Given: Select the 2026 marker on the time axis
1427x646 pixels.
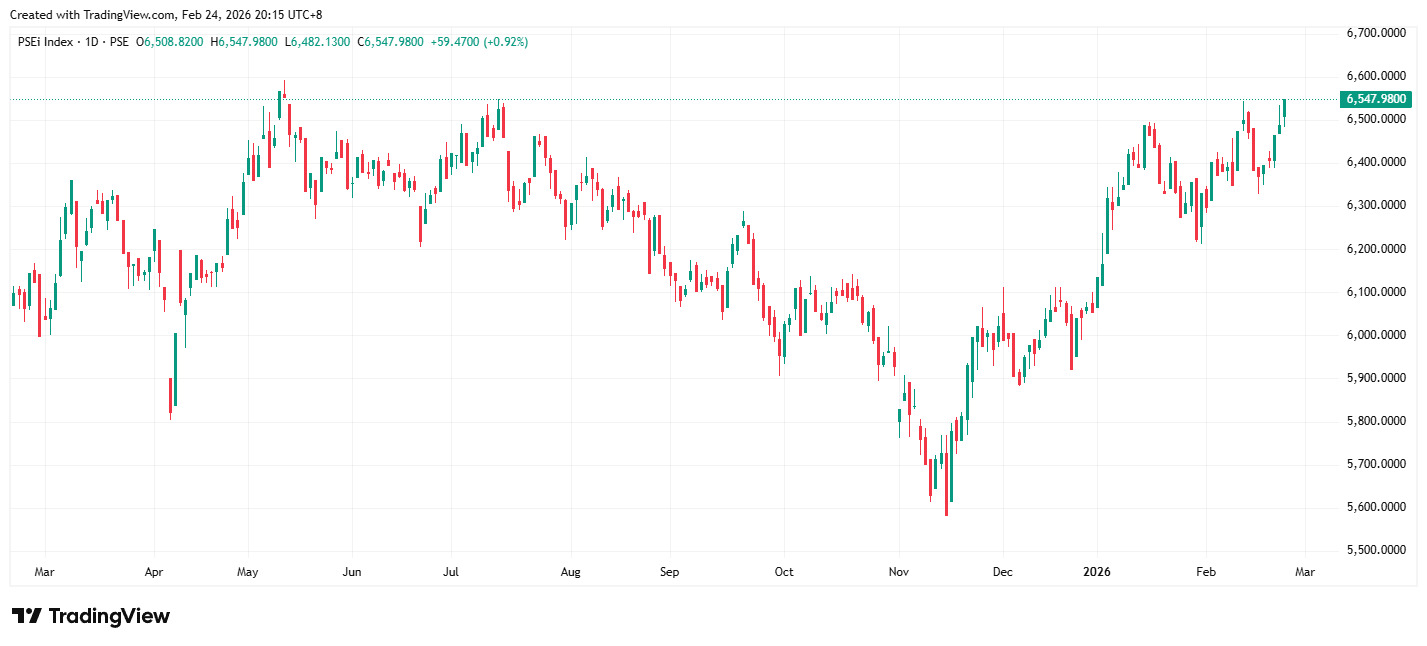Looking at the screenshot, I should click(1097, 572).
